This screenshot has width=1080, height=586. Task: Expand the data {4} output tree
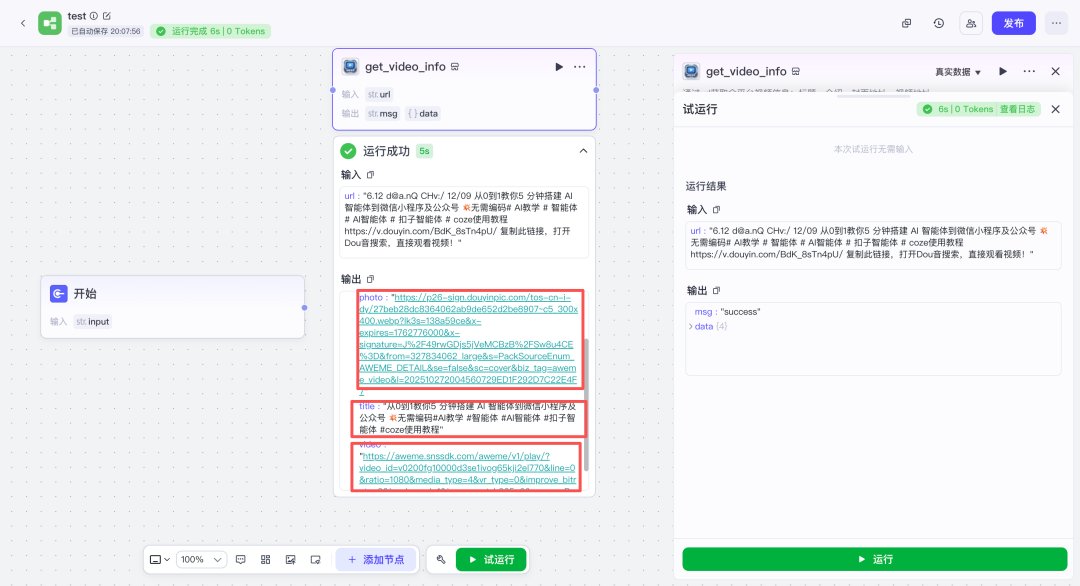coord(690,327)
